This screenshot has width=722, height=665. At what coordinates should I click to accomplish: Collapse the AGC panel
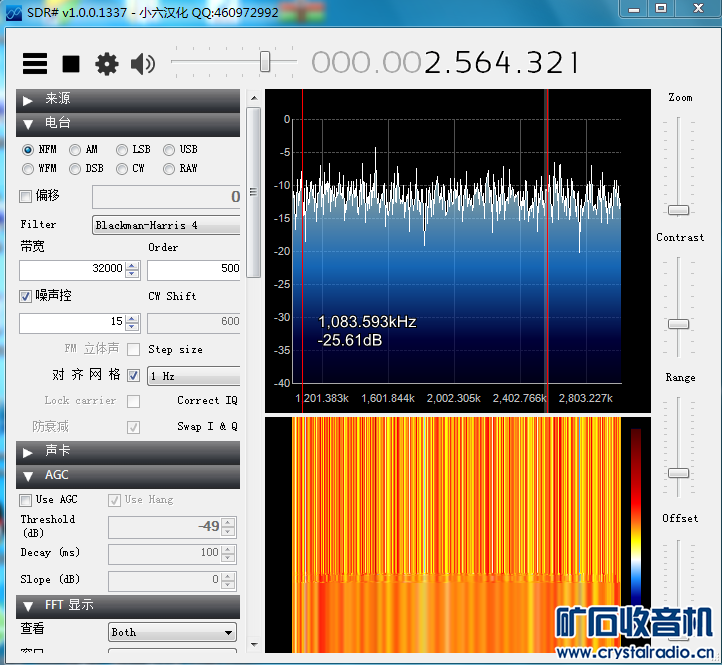tap(128, 476)
